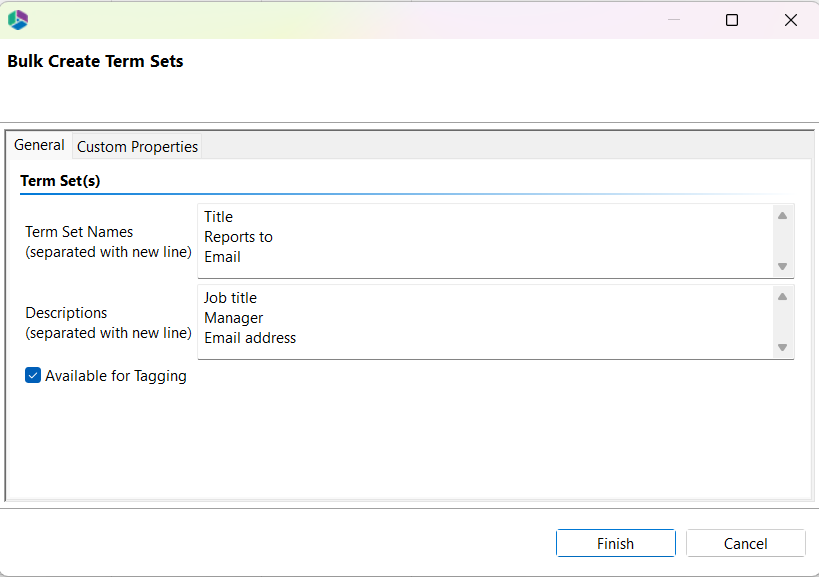Minimize the dialog window

676,20
